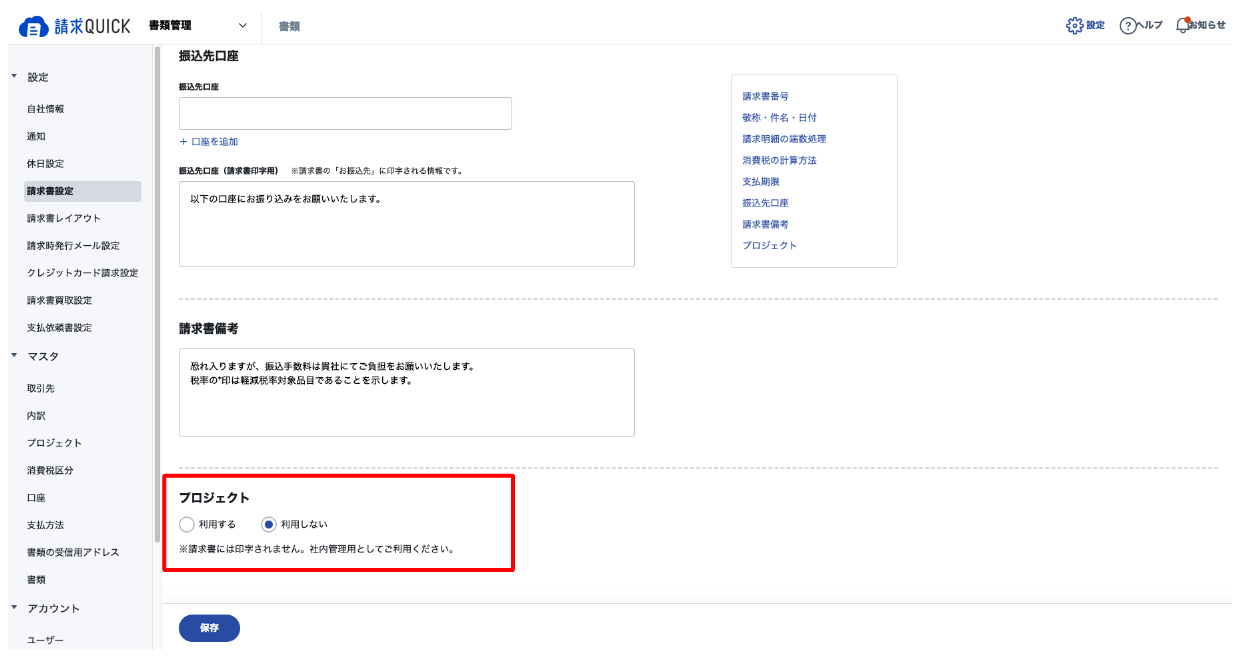This screenshot has height=657, width=1237.
Task: Jump to 請求書備考 section link
Action: point(765,224)
